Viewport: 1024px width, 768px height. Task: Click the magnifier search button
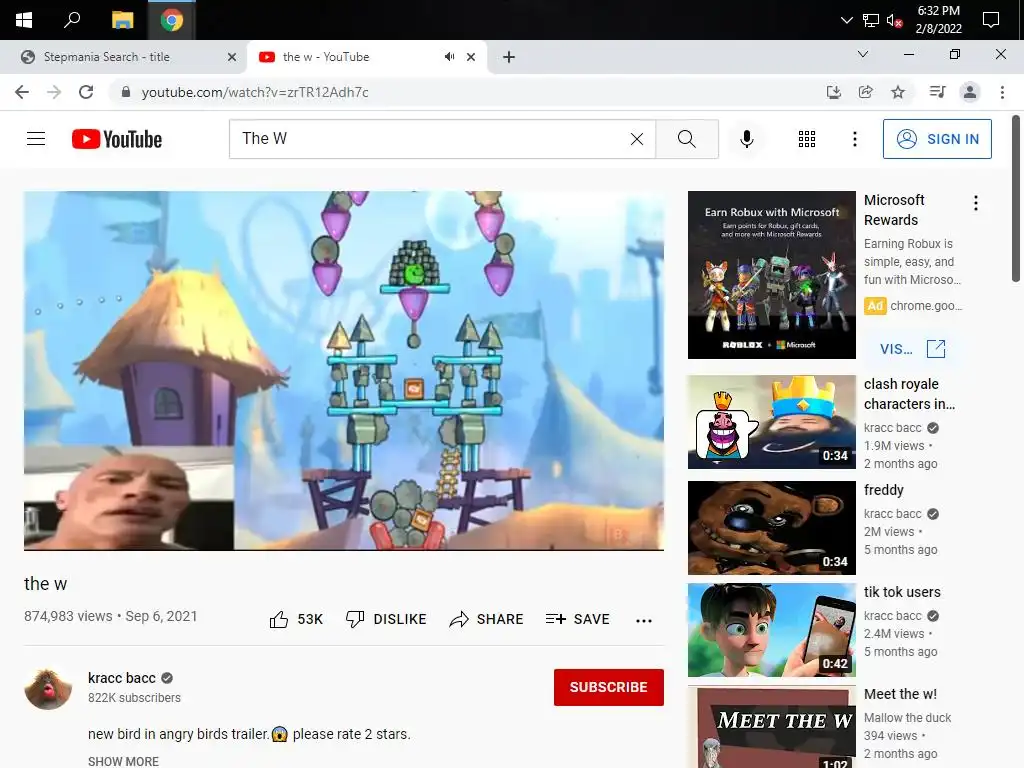[x=686, y=139]
